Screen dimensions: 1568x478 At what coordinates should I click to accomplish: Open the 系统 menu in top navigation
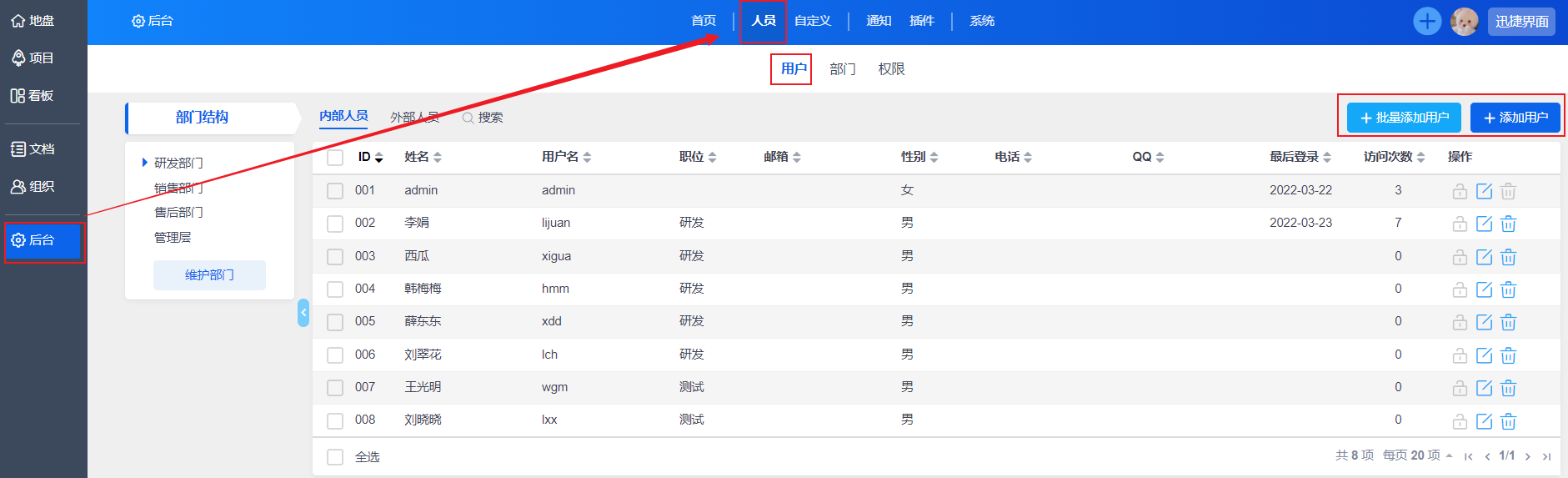981,21
